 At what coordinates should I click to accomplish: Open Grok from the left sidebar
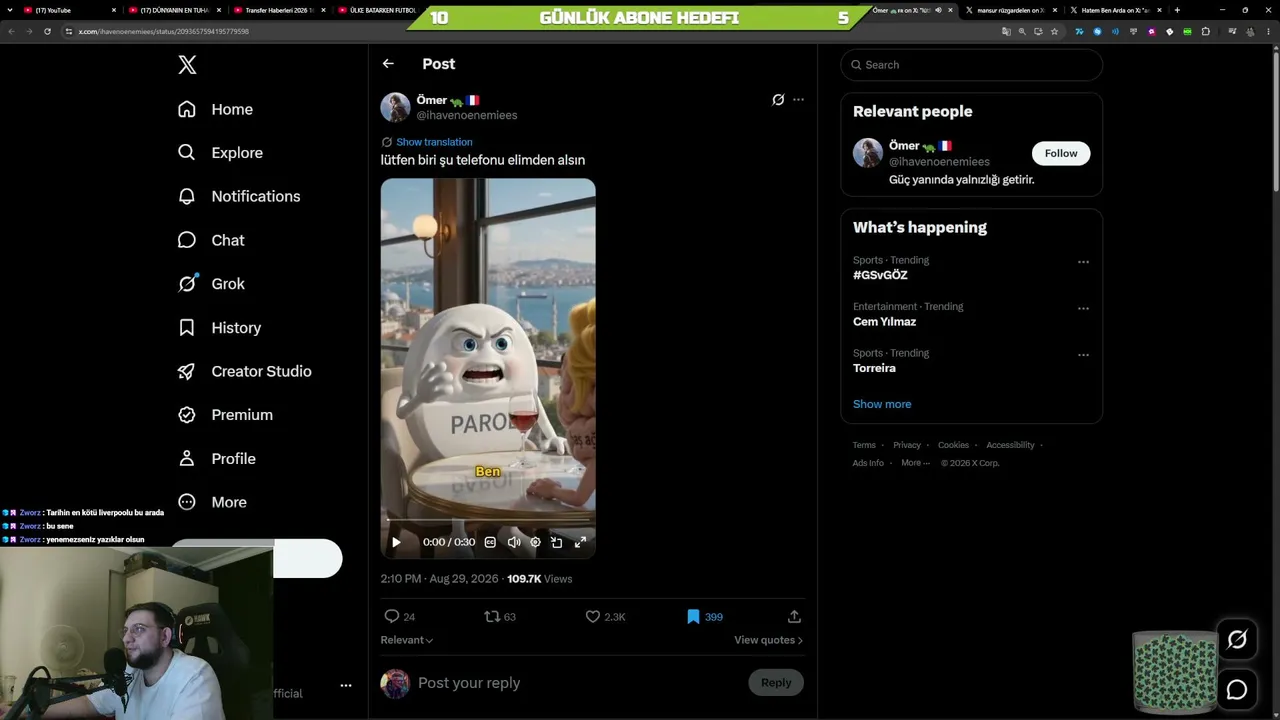pos(210,284)
